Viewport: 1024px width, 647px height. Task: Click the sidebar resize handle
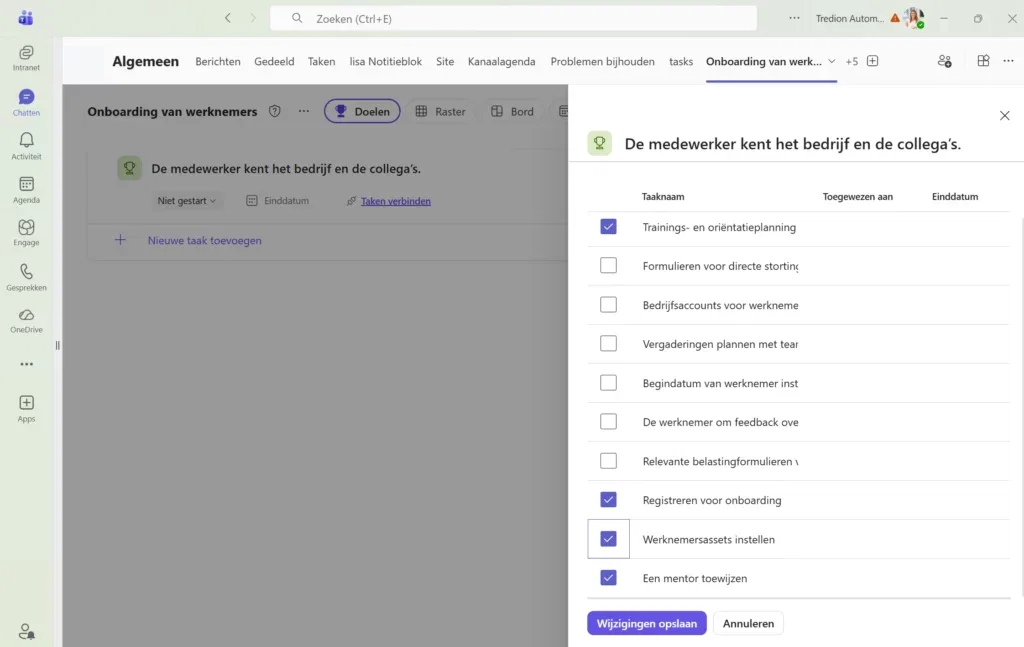57,345
